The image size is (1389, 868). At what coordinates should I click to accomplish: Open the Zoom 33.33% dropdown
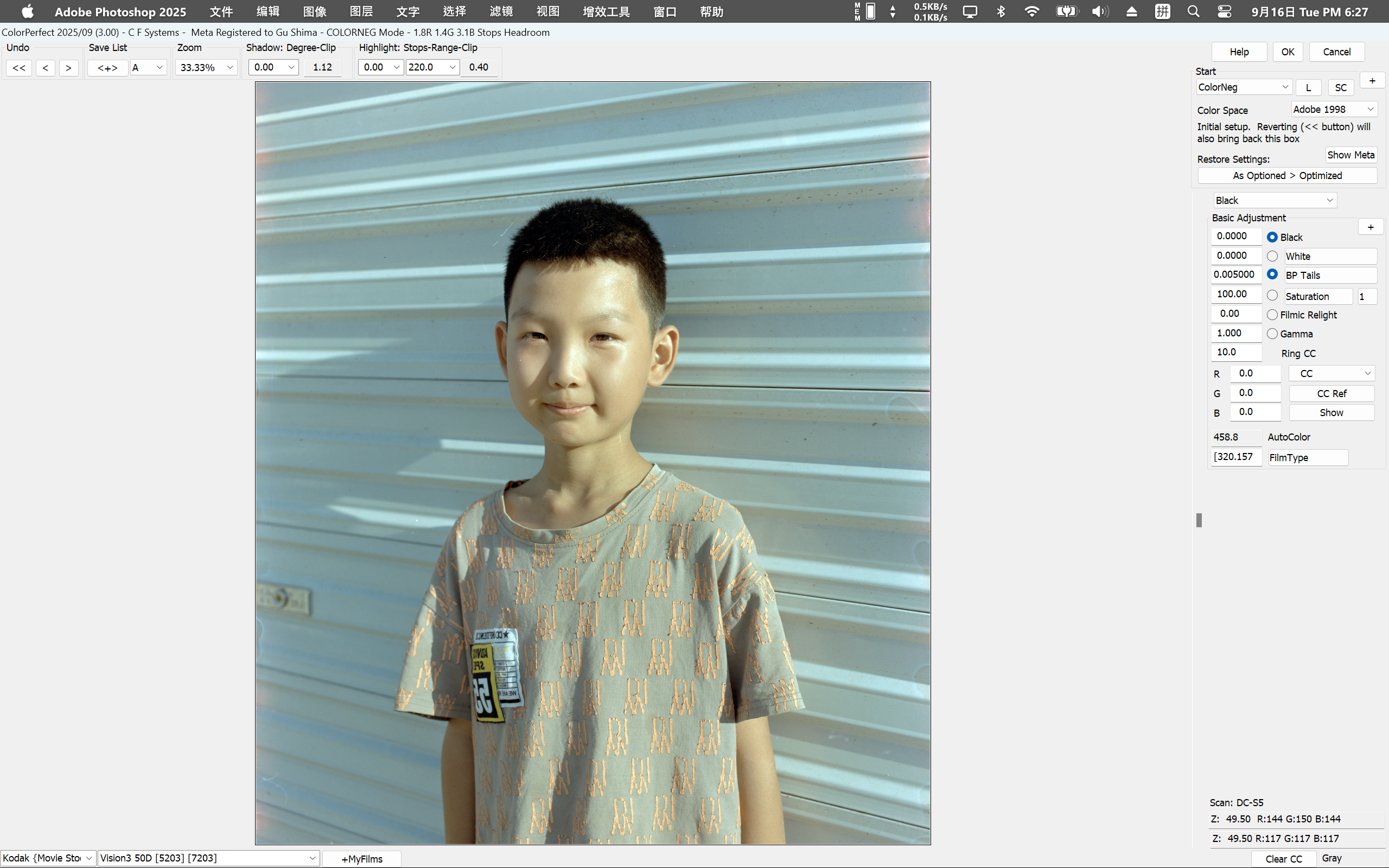point(206,68)
